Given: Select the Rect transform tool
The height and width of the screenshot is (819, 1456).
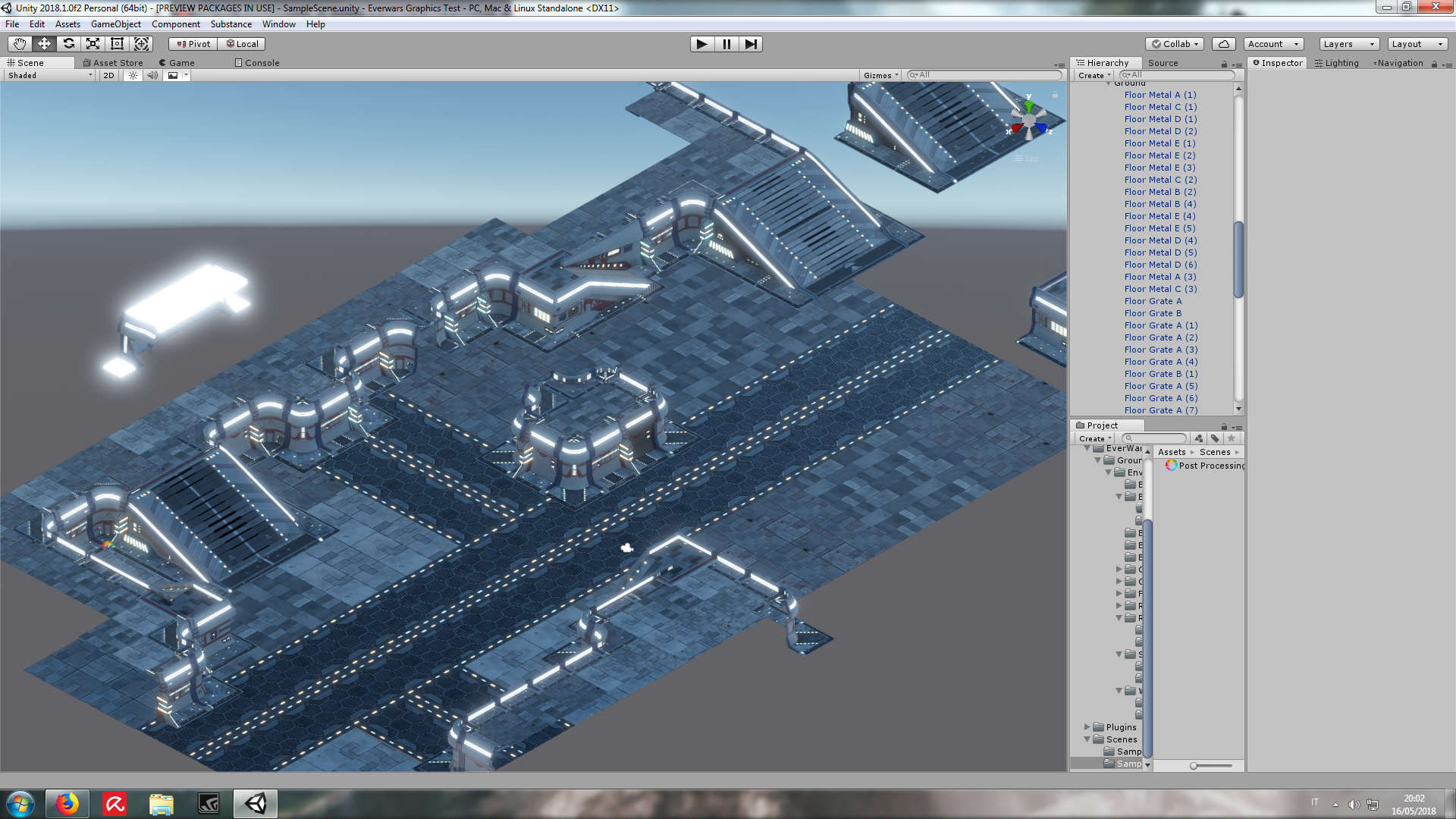Looking at the screenshot, I should pyautogui.click(x=117, y=44).
